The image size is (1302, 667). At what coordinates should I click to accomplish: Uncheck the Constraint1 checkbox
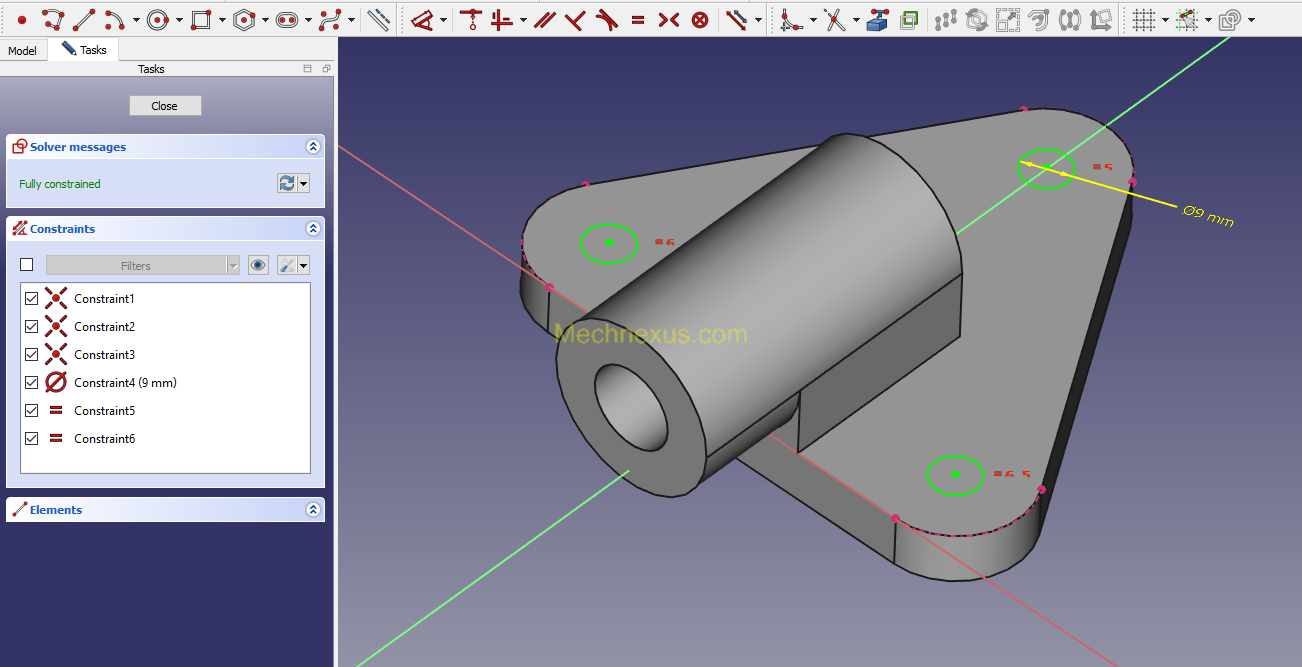pyautogui.click(x=31, y=298)
